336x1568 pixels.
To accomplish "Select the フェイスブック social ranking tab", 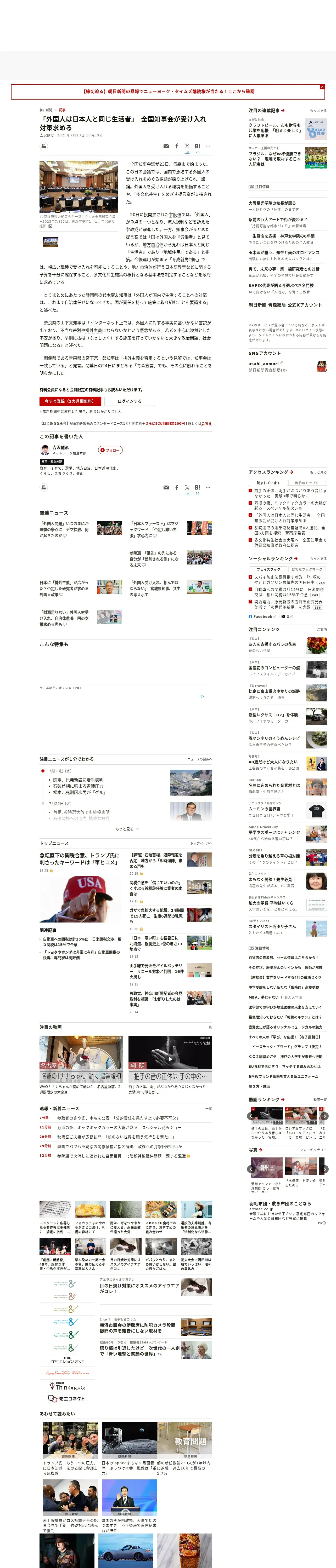I will click(268, 569).
